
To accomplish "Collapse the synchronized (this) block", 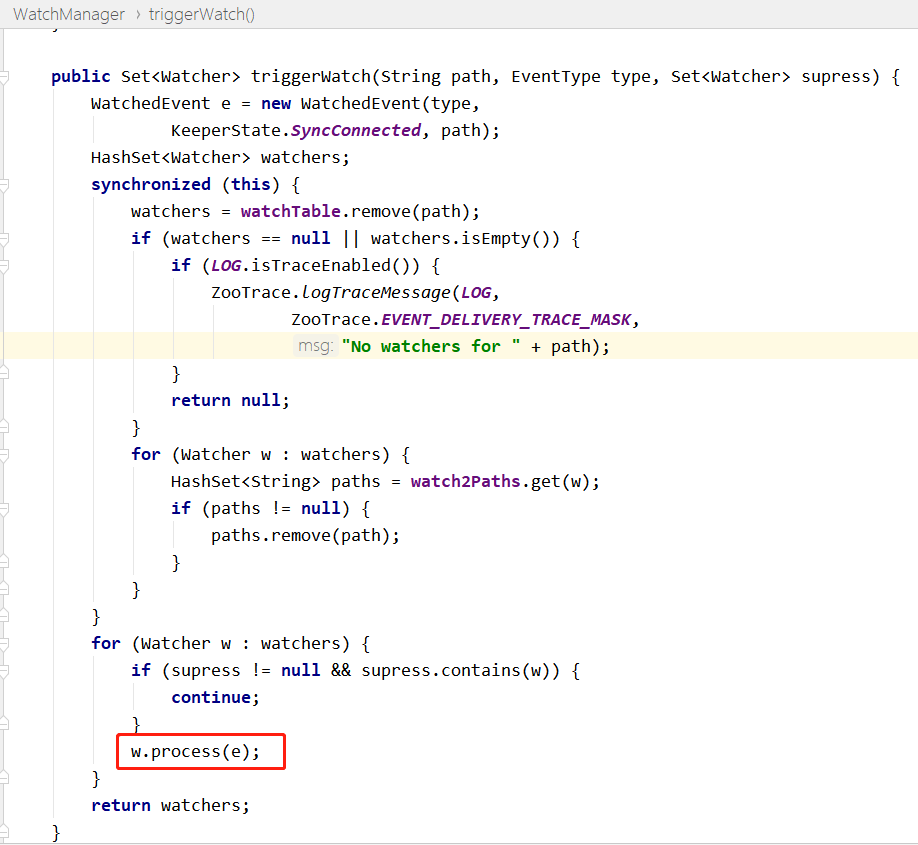I will tap(5, 185).
